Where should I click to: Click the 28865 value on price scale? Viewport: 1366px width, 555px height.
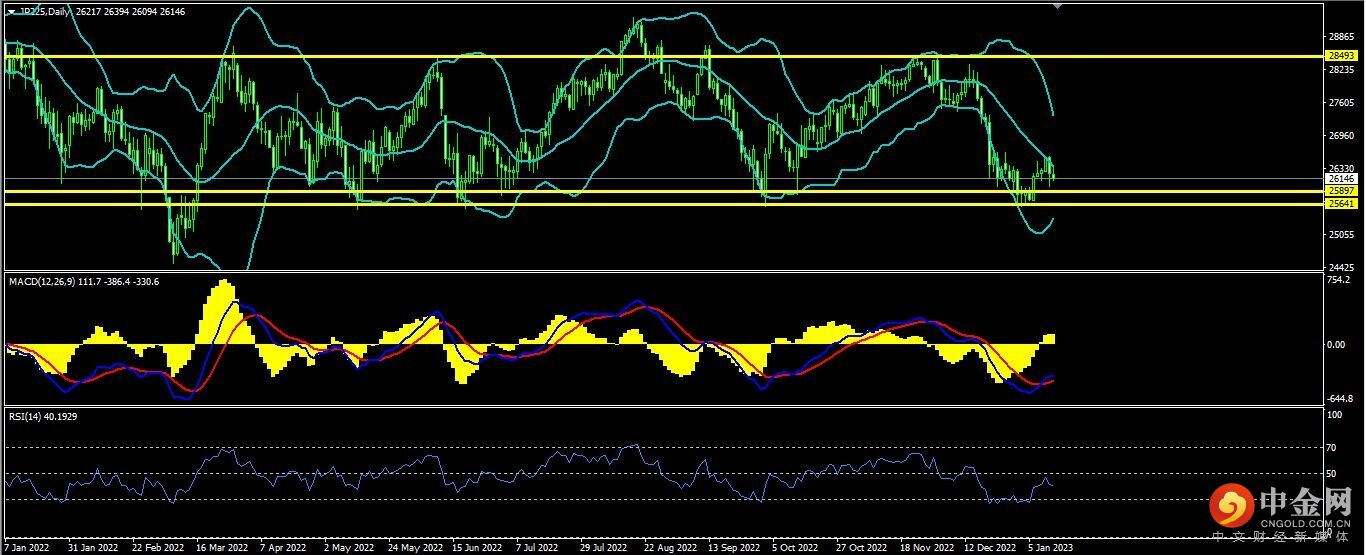1340,35
